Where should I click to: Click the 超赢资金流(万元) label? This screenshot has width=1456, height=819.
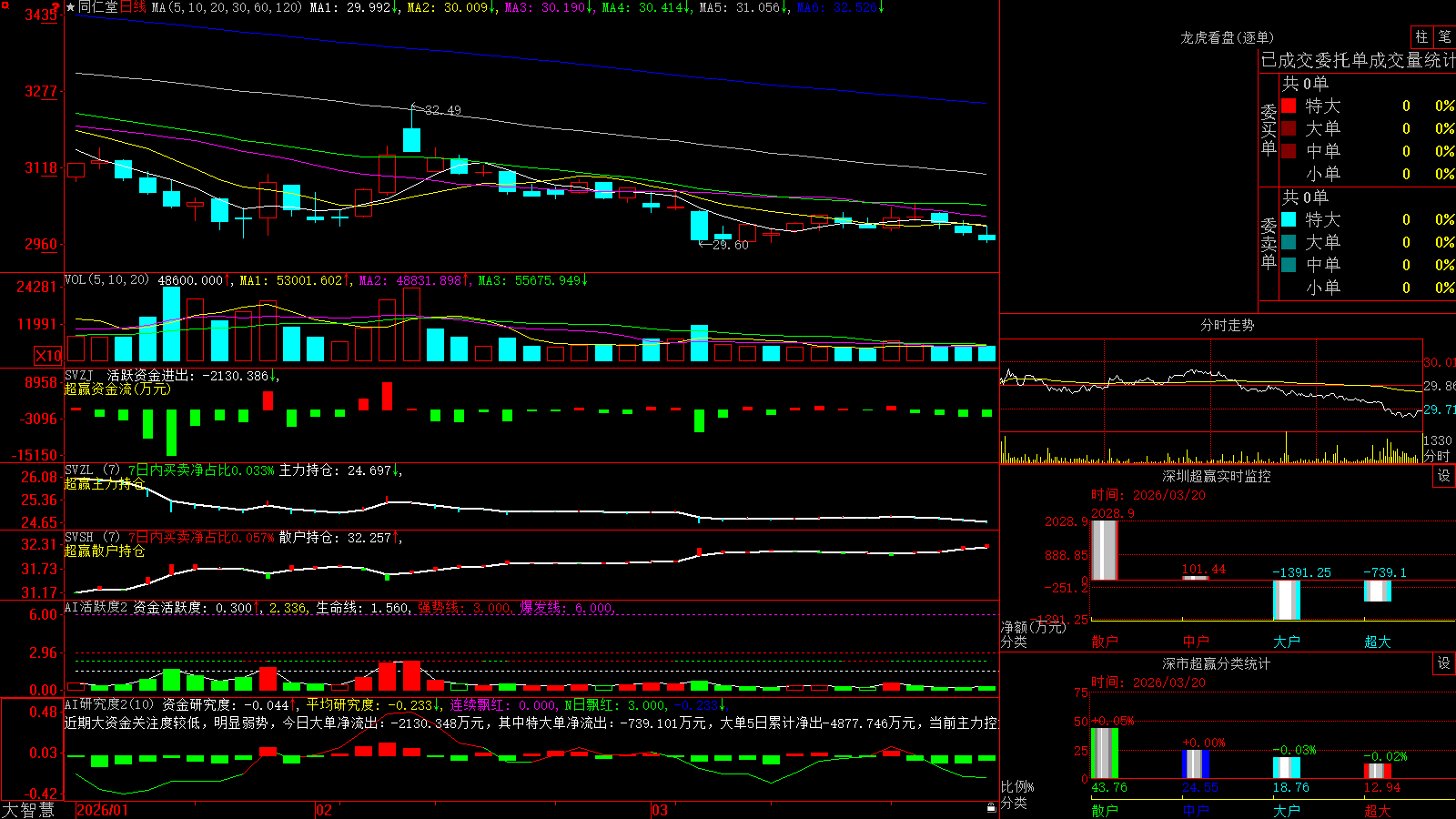point(117,389)
